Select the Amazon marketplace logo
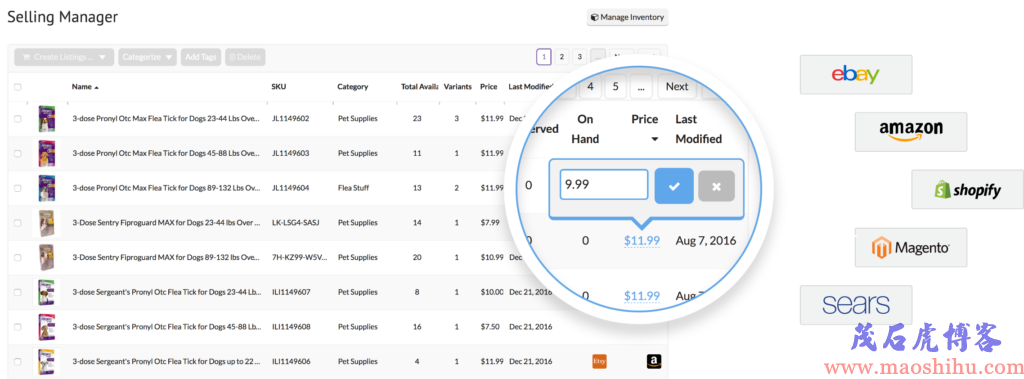This screenshot has height=379, width=1024. pos(910,131)
